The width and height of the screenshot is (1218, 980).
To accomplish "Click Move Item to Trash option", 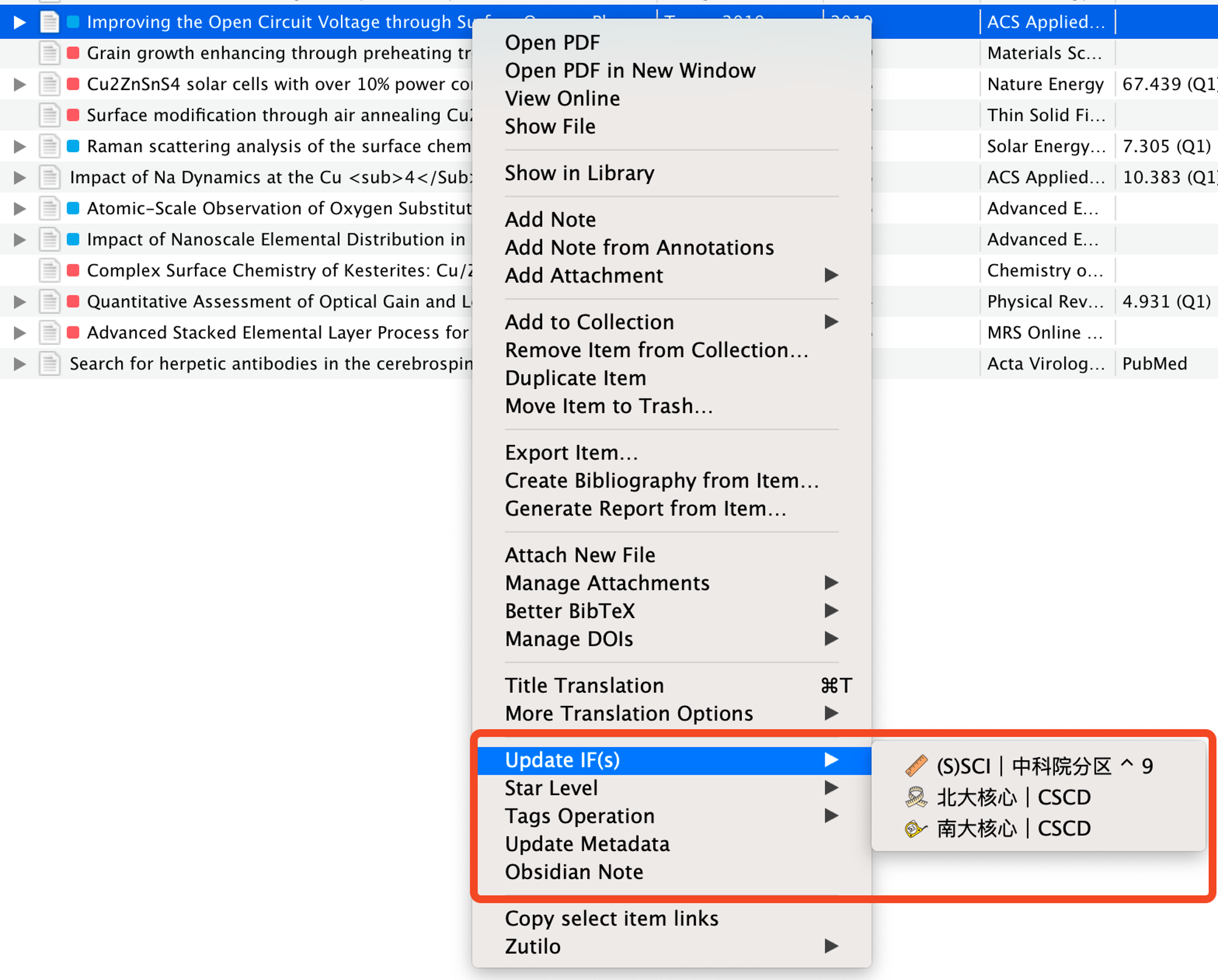I will (608, 406).
